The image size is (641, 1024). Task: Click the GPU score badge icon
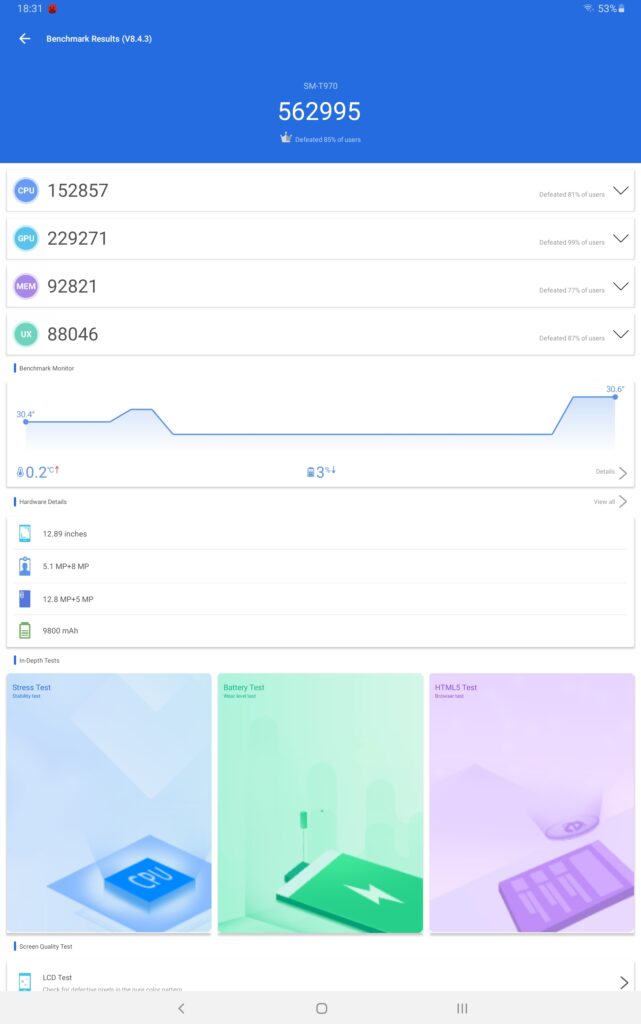[26, 238]
